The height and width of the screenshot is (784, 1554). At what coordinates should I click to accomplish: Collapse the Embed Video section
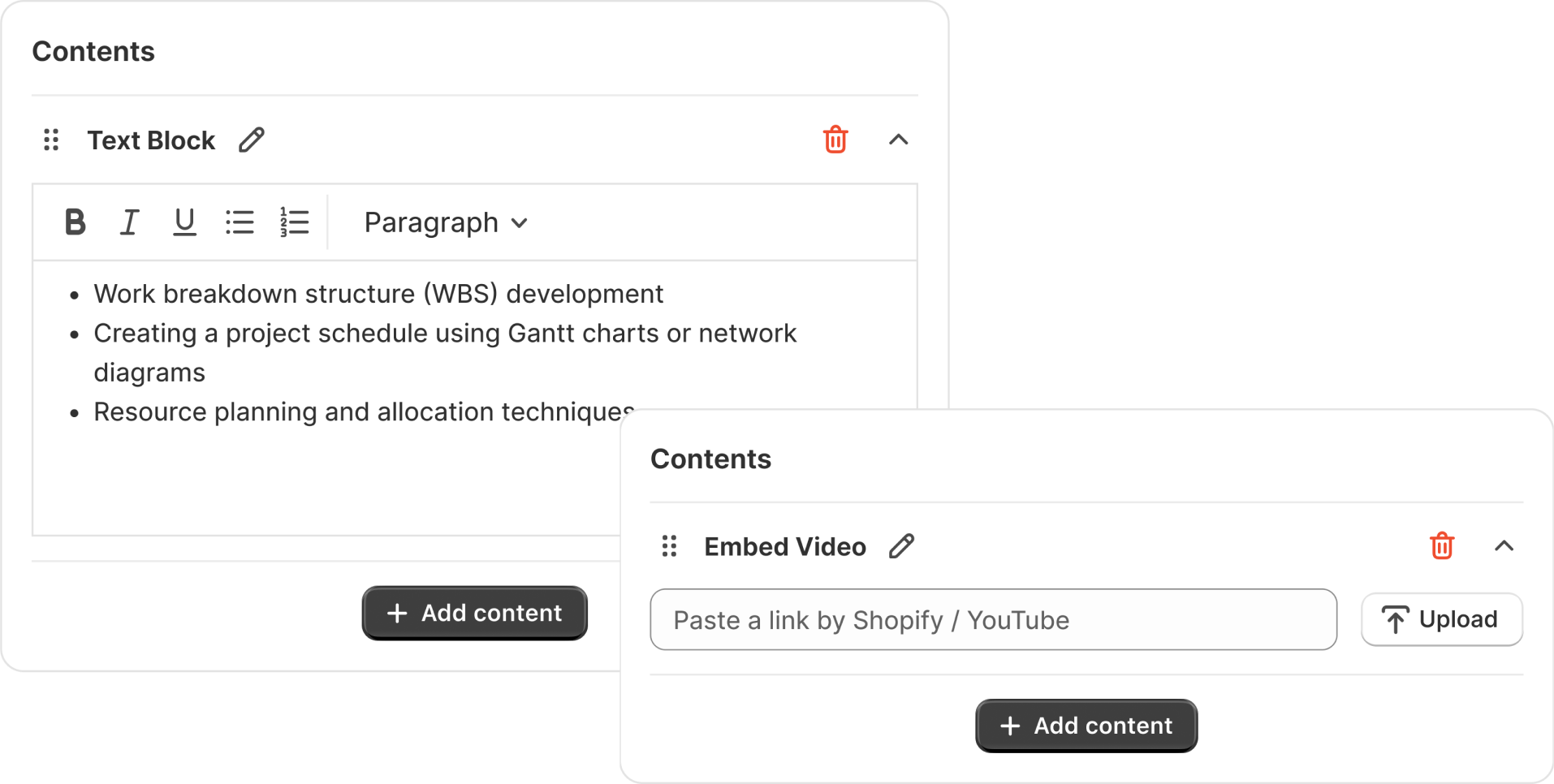(1504, 546)
